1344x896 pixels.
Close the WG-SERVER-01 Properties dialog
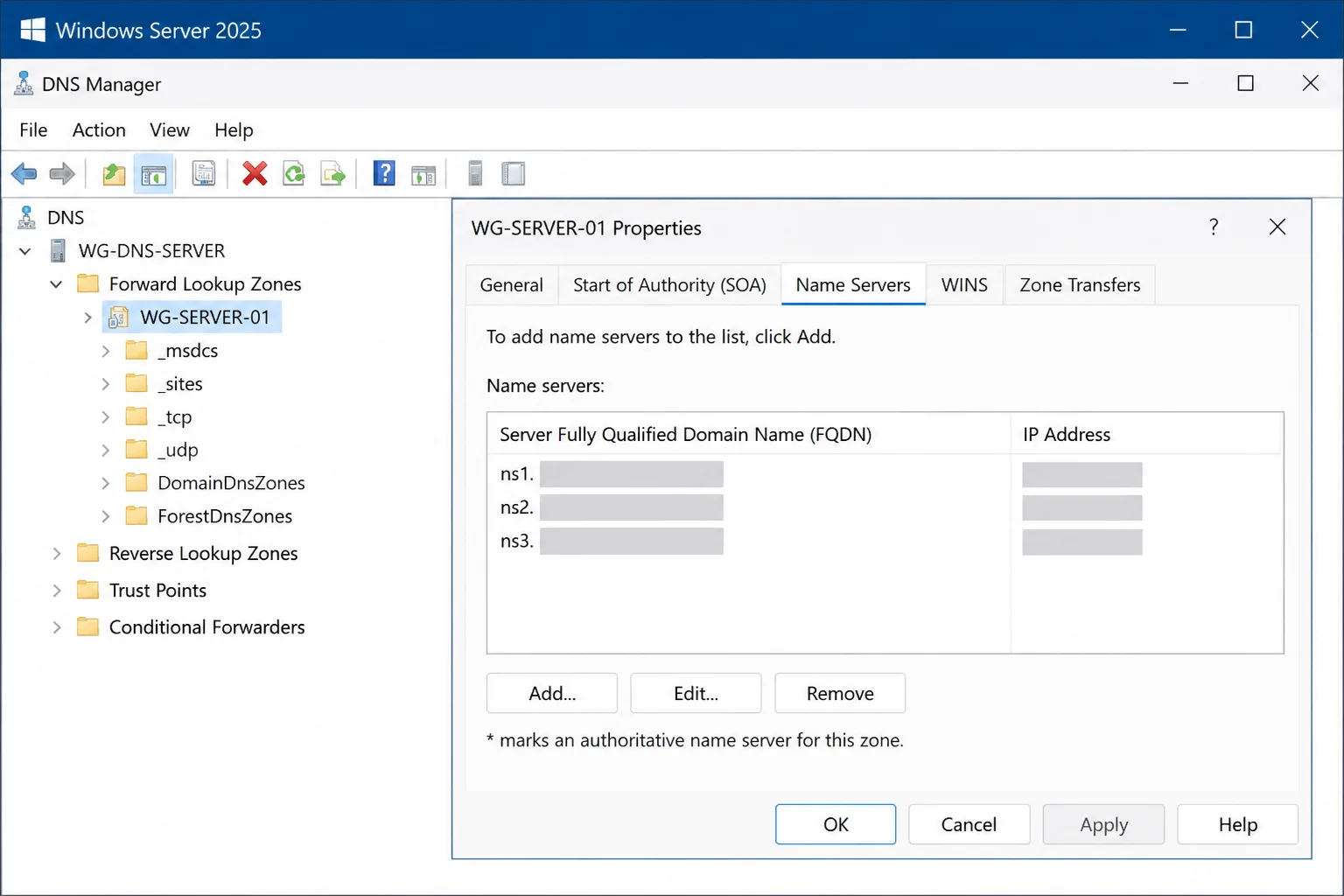tap(1277, 227)
